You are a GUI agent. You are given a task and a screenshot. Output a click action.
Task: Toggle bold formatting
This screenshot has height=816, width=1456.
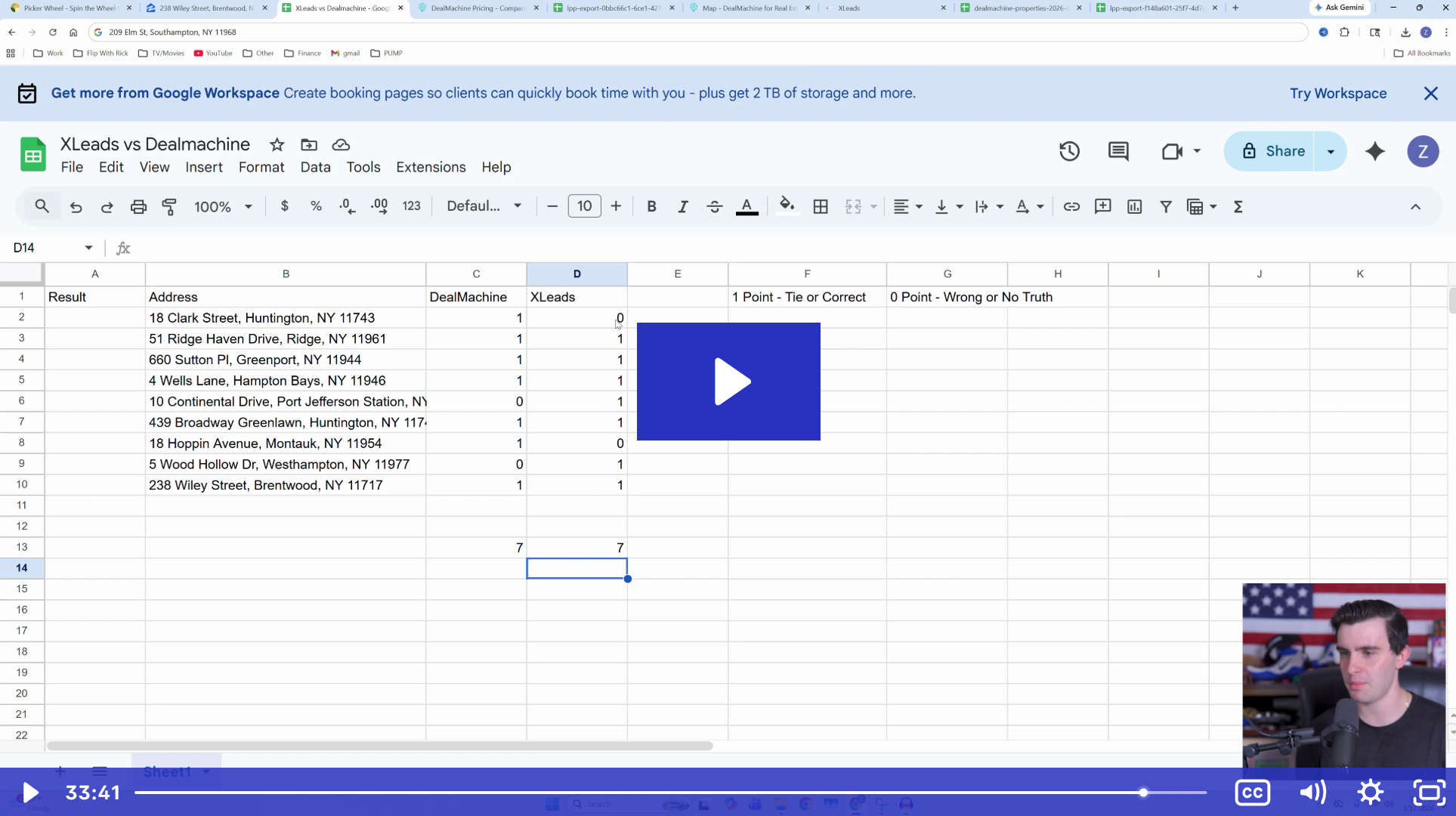(x=651, y=206)
